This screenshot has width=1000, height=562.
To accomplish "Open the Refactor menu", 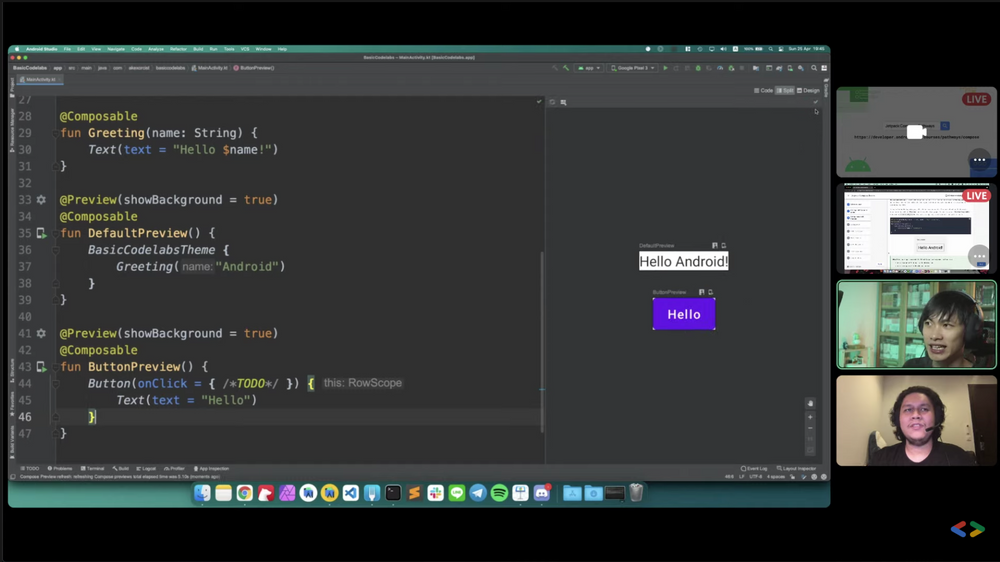I will point(178,49).
